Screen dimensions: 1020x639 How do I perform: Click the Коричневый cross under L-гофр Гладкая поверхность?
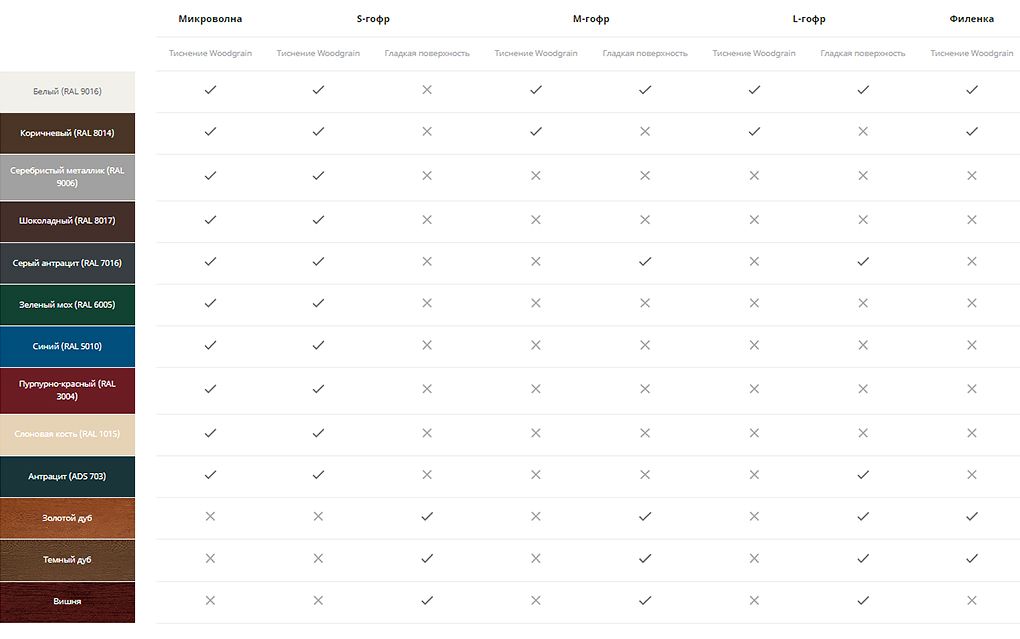point(863,132)
